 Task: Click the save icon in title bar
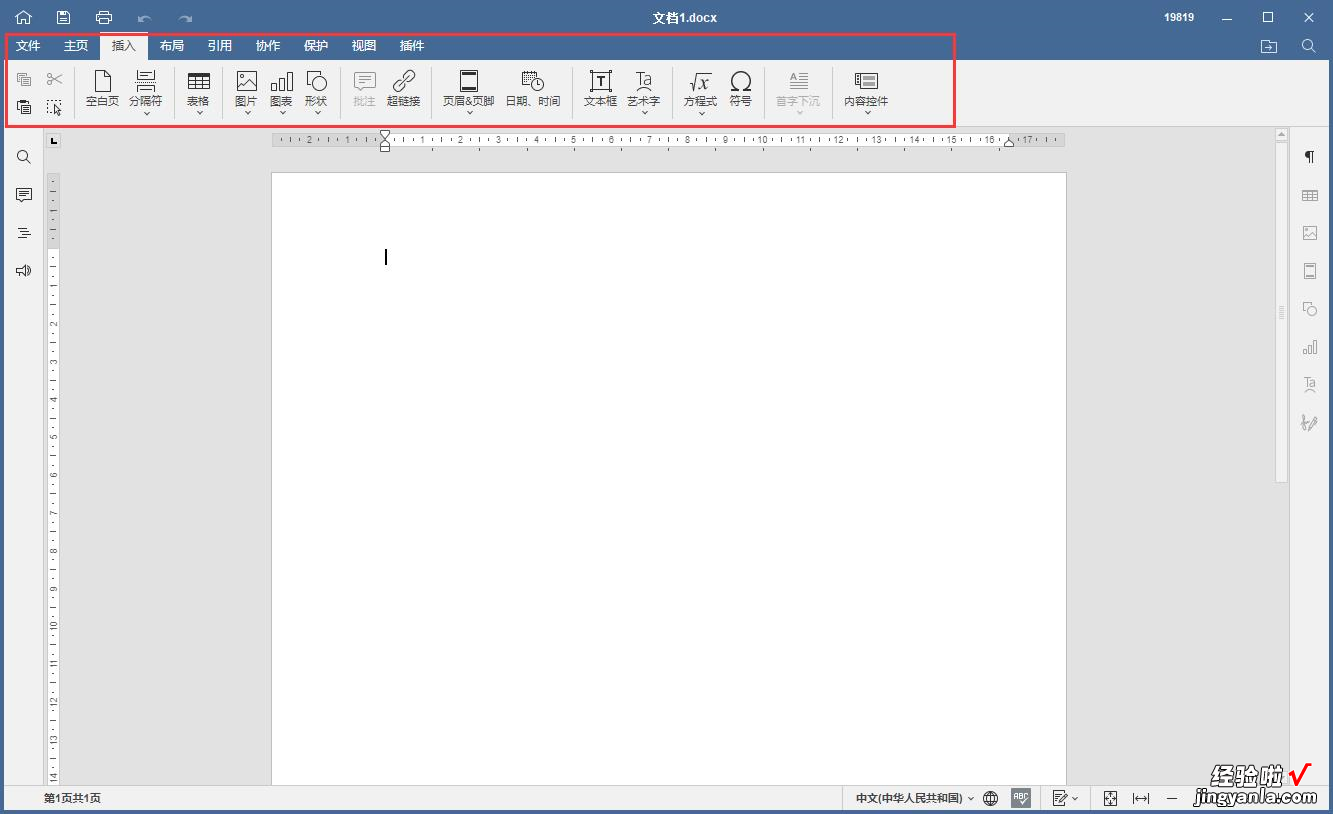pos(63,18)
